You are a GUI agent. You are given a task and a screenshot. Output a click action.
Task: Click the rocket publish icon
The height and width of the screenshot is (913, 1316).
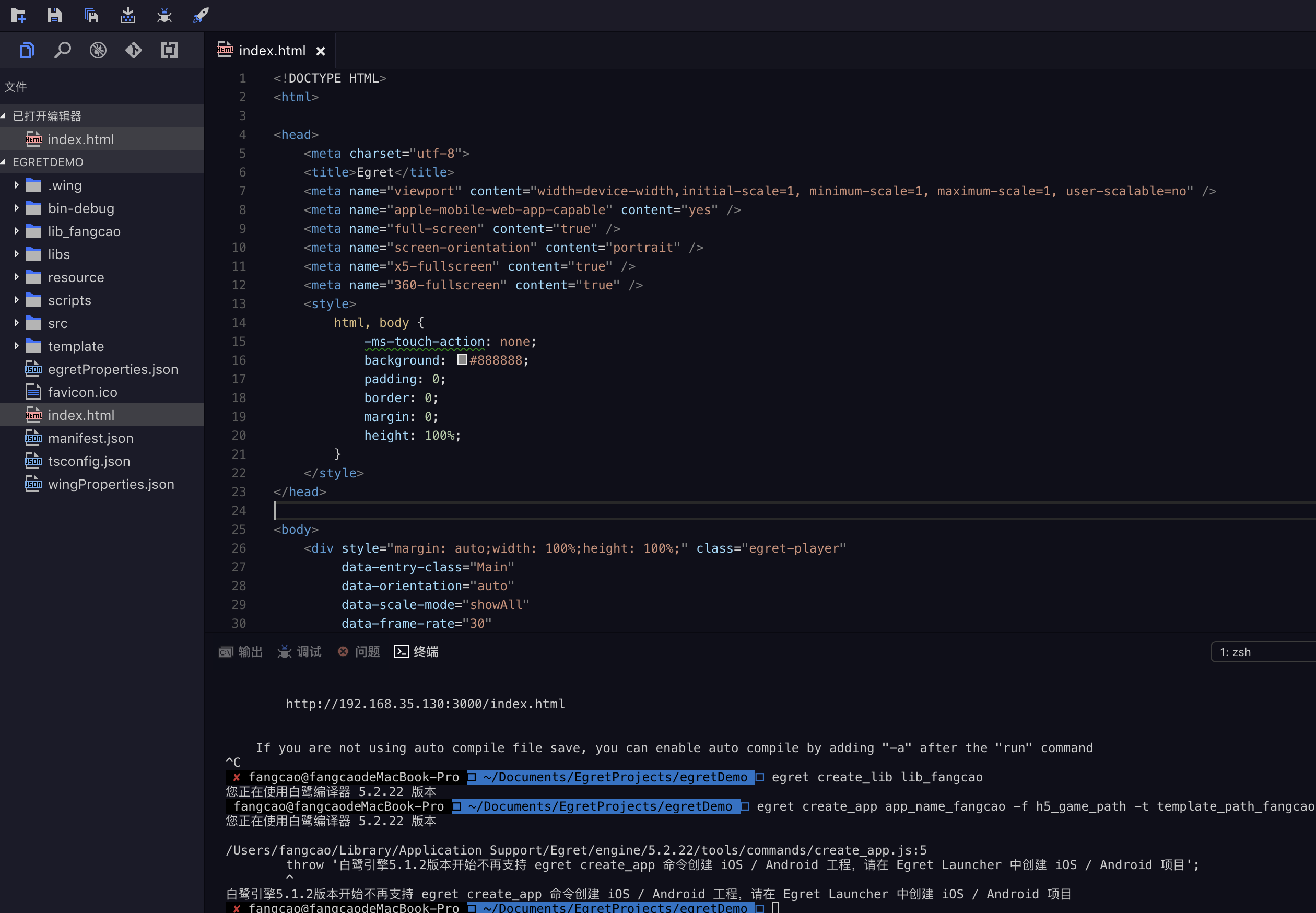201,16
